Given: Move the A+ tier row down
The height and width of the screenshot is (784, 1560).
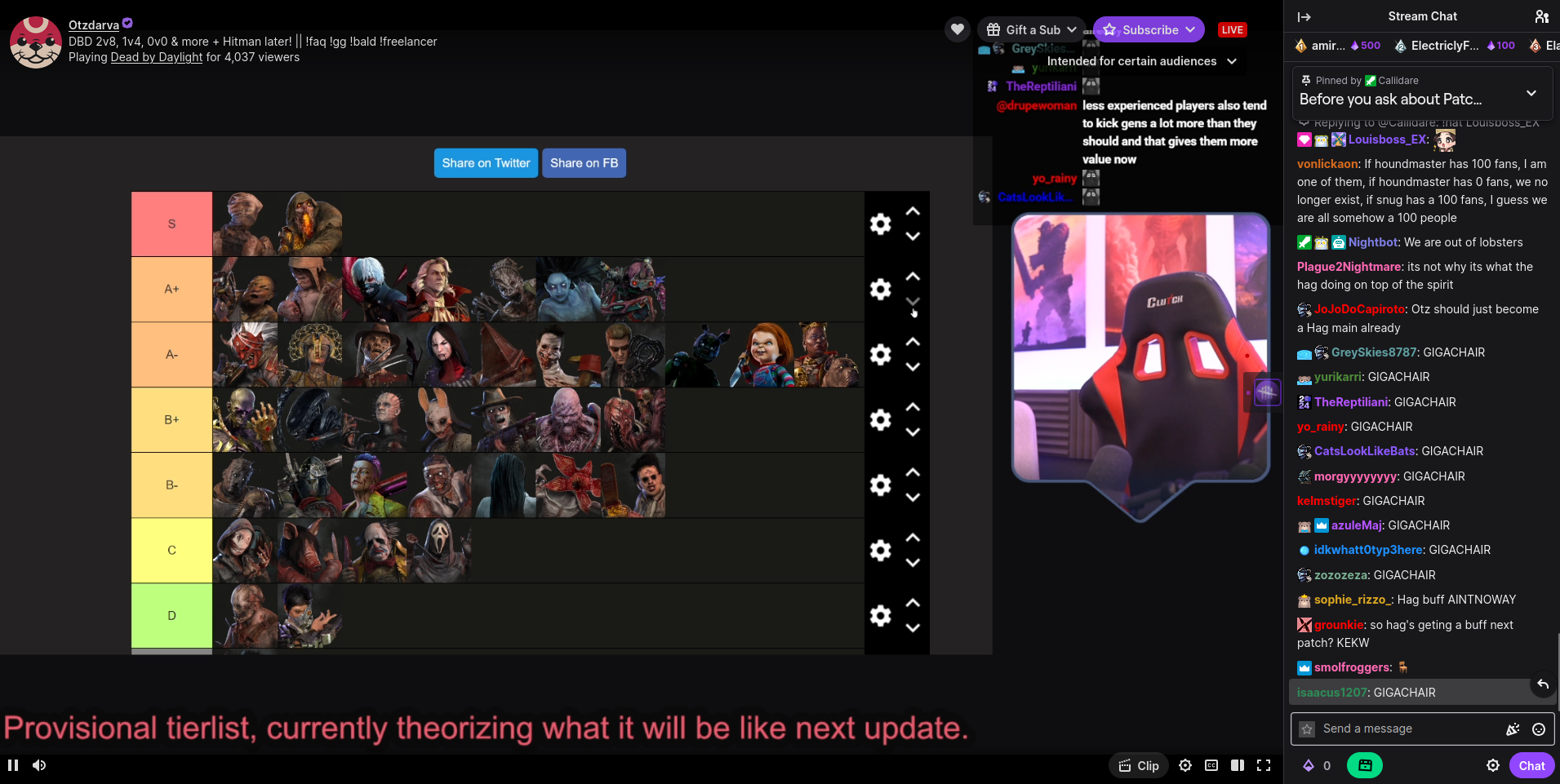Looking at the screenshot, I should tap(913, 302).
